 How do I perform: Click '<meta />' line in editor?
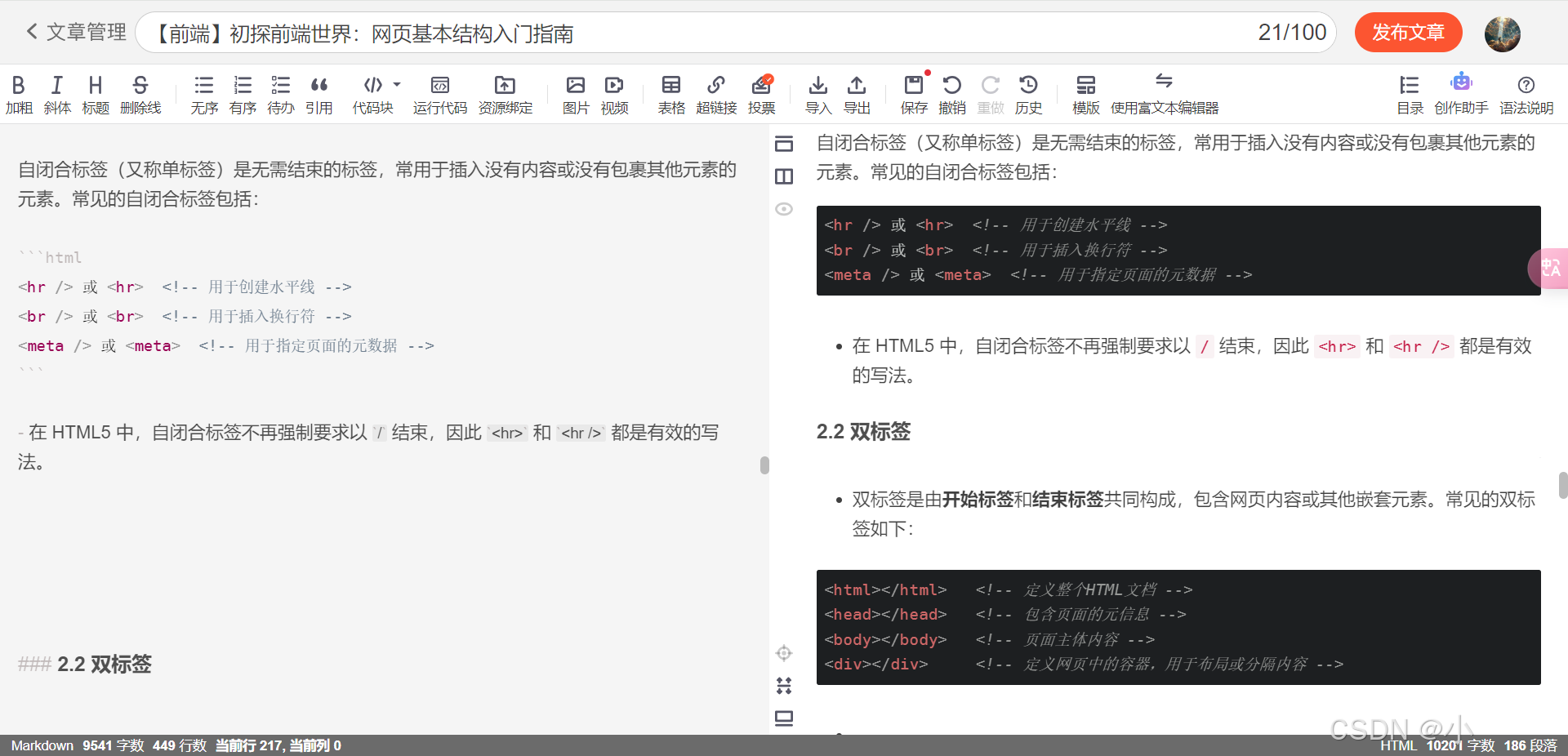click(x=226, y=345)
